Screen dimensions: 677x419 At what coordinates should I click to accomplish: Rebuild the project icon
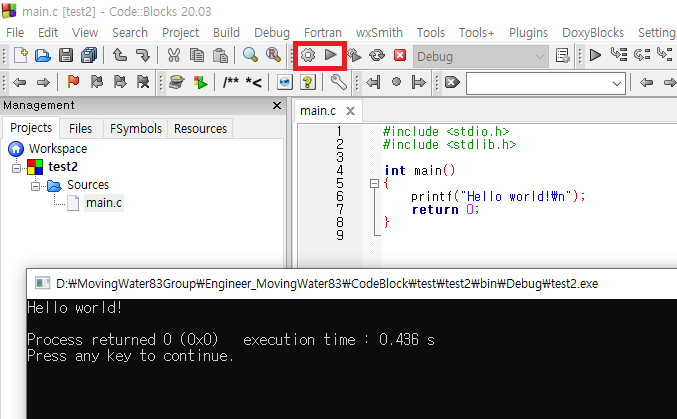click(x=377, y=55)
